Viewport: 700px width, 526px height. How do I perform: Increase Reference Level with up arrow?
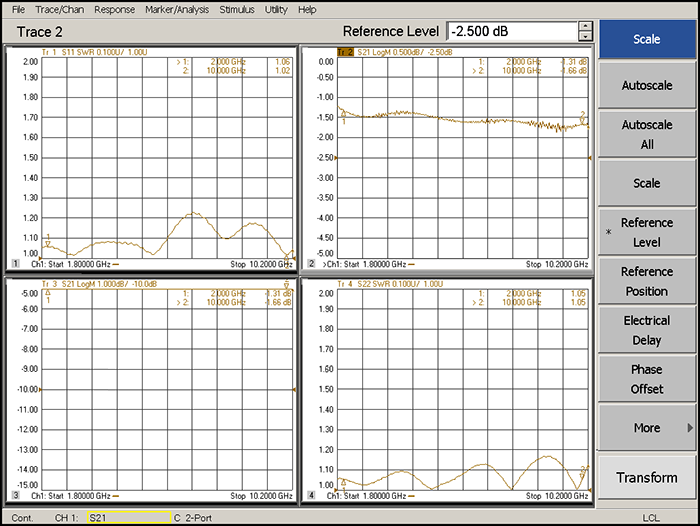[x=585, y=26]
